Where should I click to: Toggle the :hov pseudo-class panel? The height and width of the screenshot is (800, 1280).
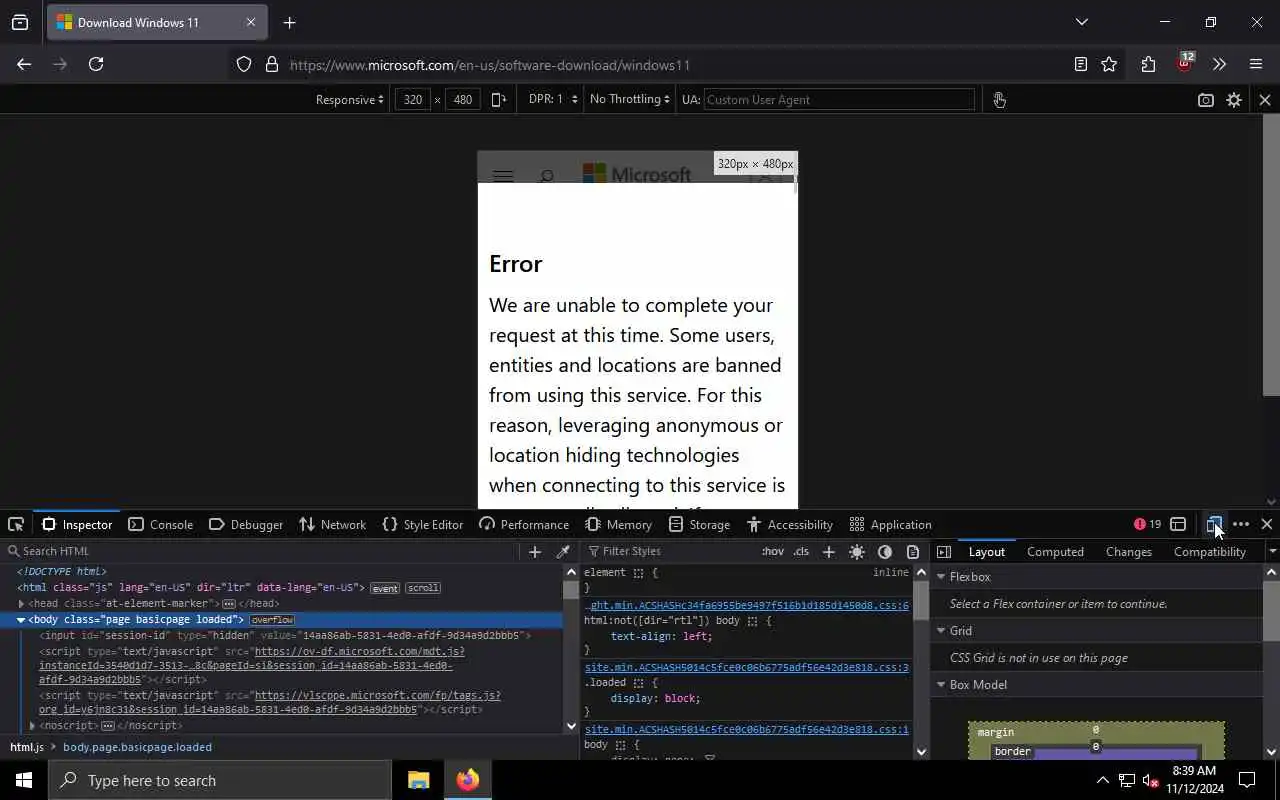(x=773, y=551)
